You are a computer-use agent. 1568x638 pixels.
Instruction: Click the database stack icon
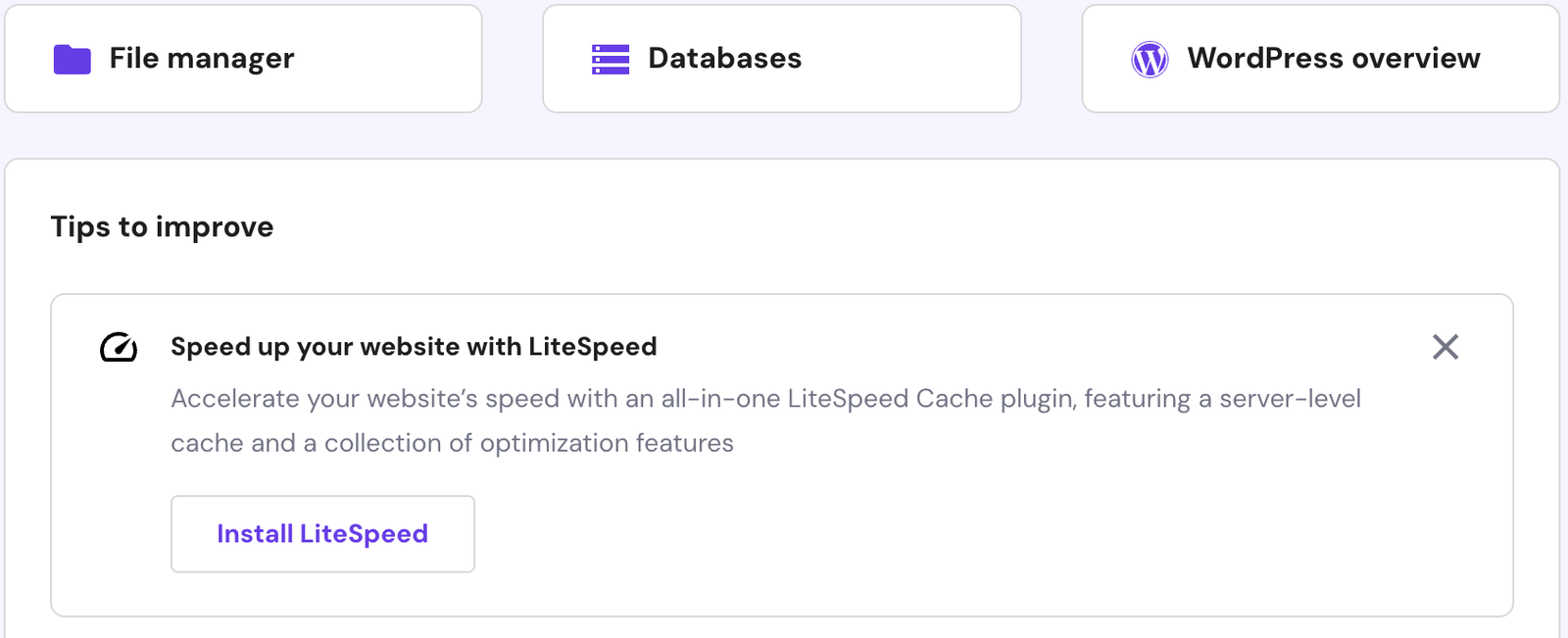611,60
